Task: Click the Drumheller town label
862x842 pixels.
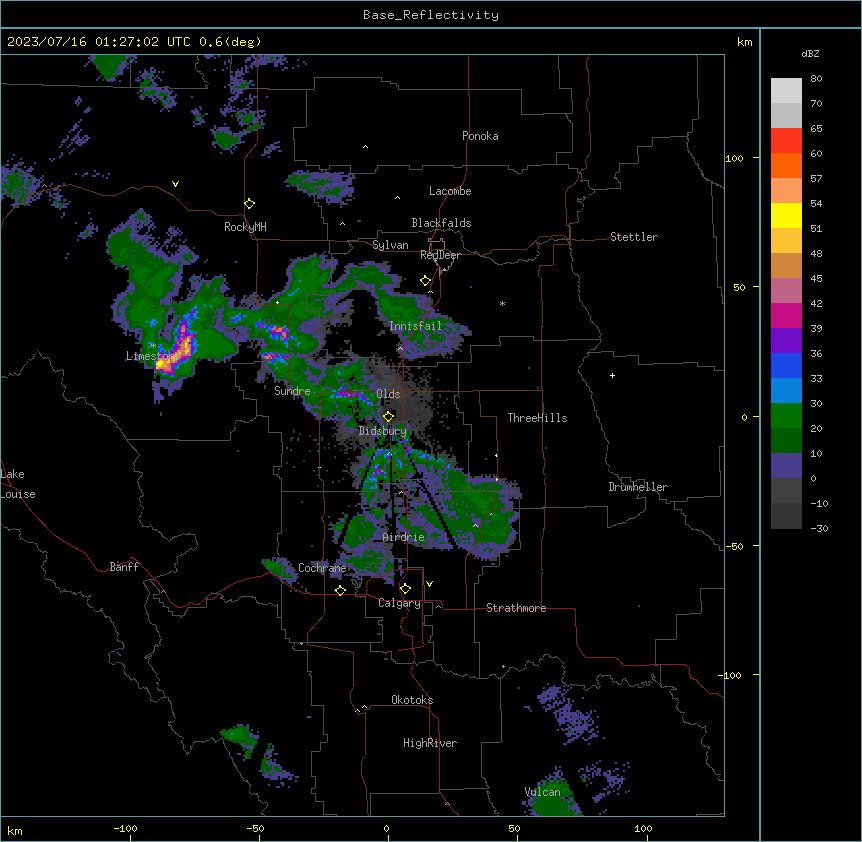Action: point(638,487)
